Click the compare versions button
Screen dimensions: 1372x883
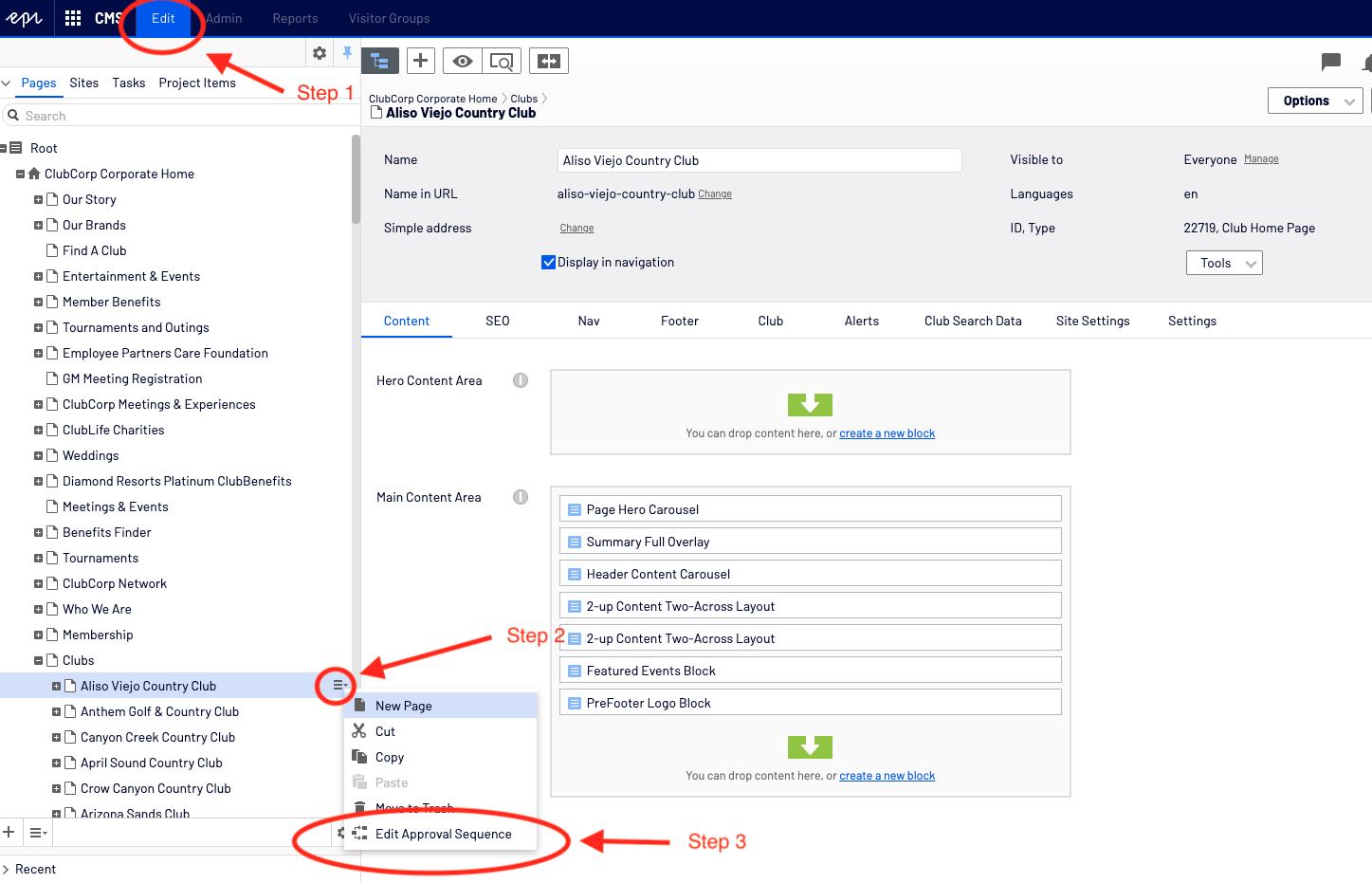click(x=549, y=61)
